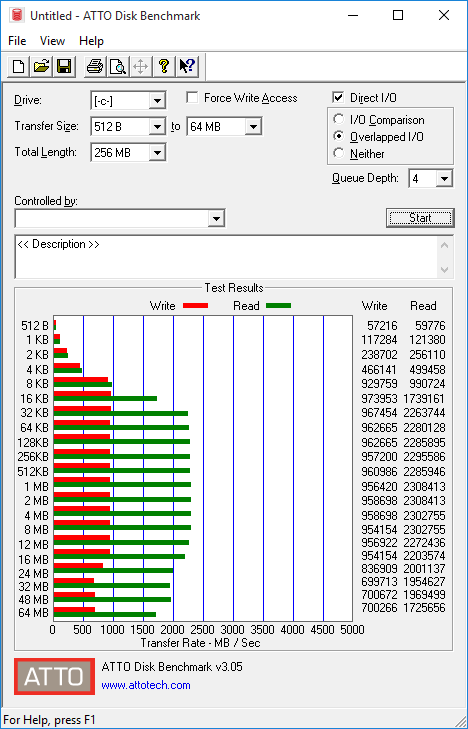Image resolution: width=468 pixels, height=729 pixels.
Task: Click the 32 MB write value 699713
Action: (379, 582)
